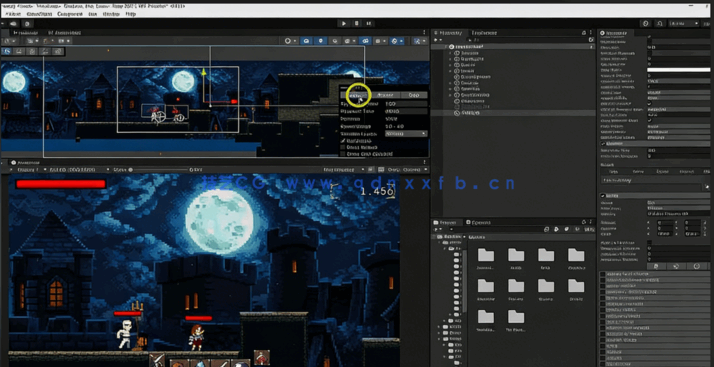Click the Playback Speed field in particle popup

click(406, 104)
